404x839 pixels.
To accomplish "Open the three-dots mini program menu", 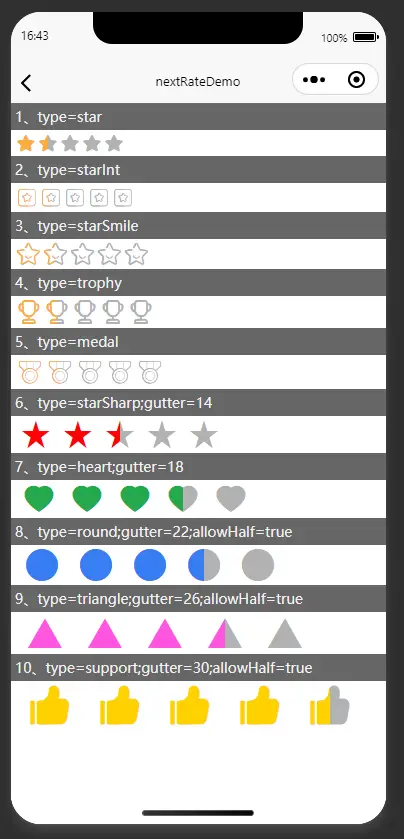I will click(314, 80).
